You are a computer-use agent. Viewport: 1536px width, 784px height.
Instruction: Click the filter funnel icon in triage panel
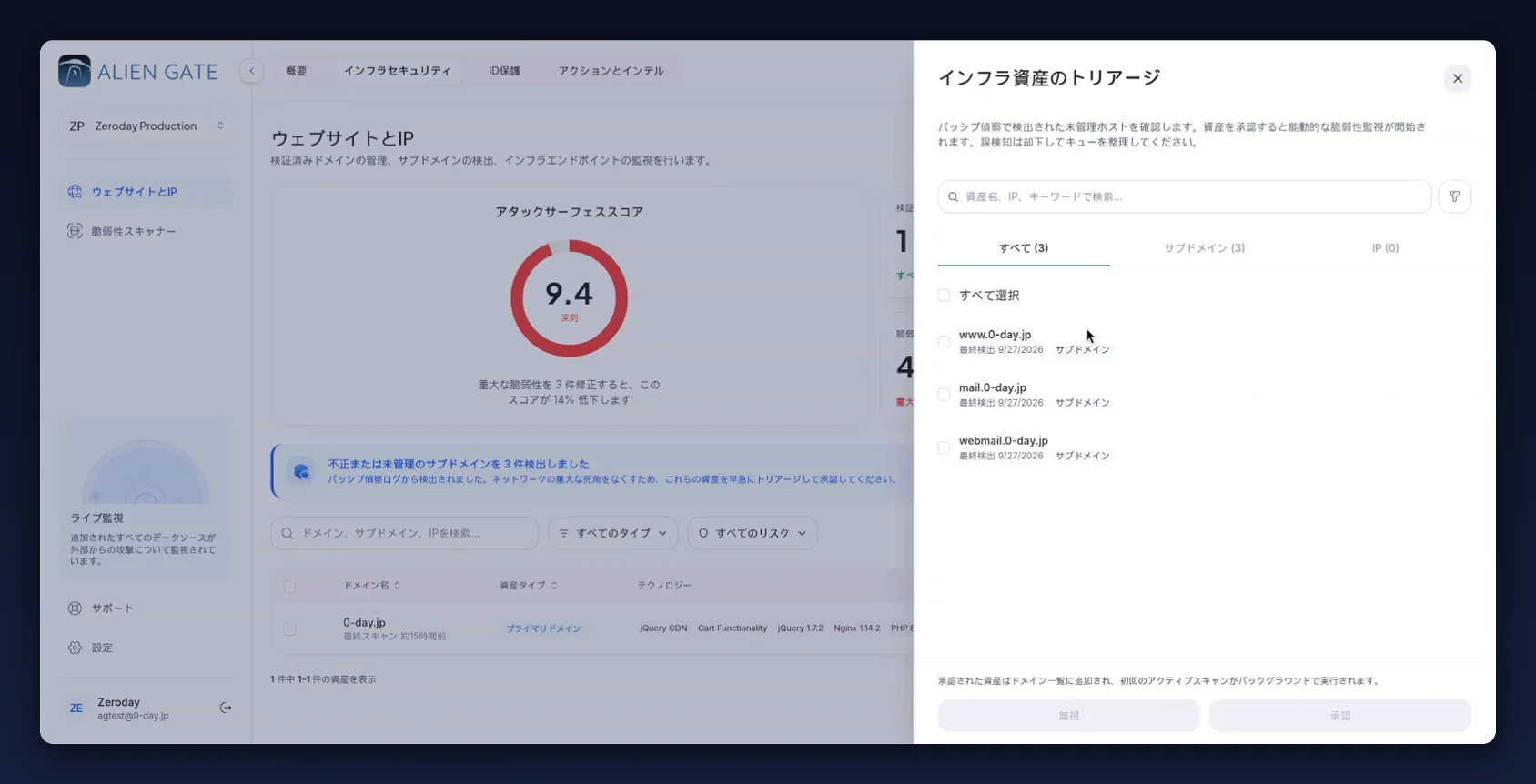click(1455, 196)
